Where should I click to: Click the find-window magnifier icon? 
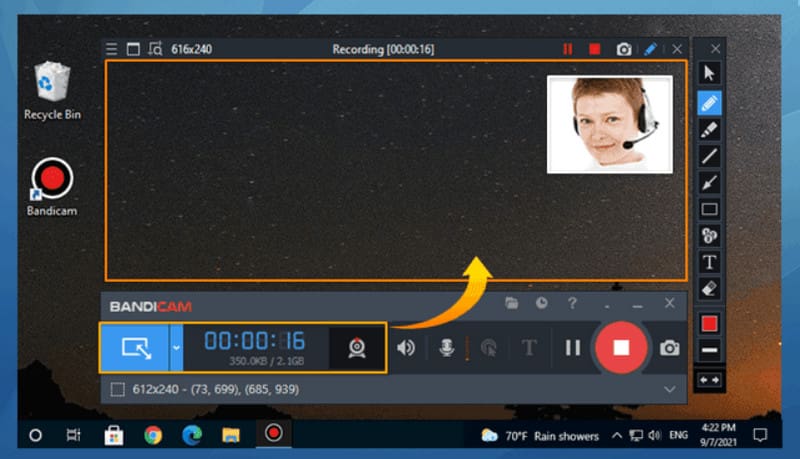pos(155,49)
